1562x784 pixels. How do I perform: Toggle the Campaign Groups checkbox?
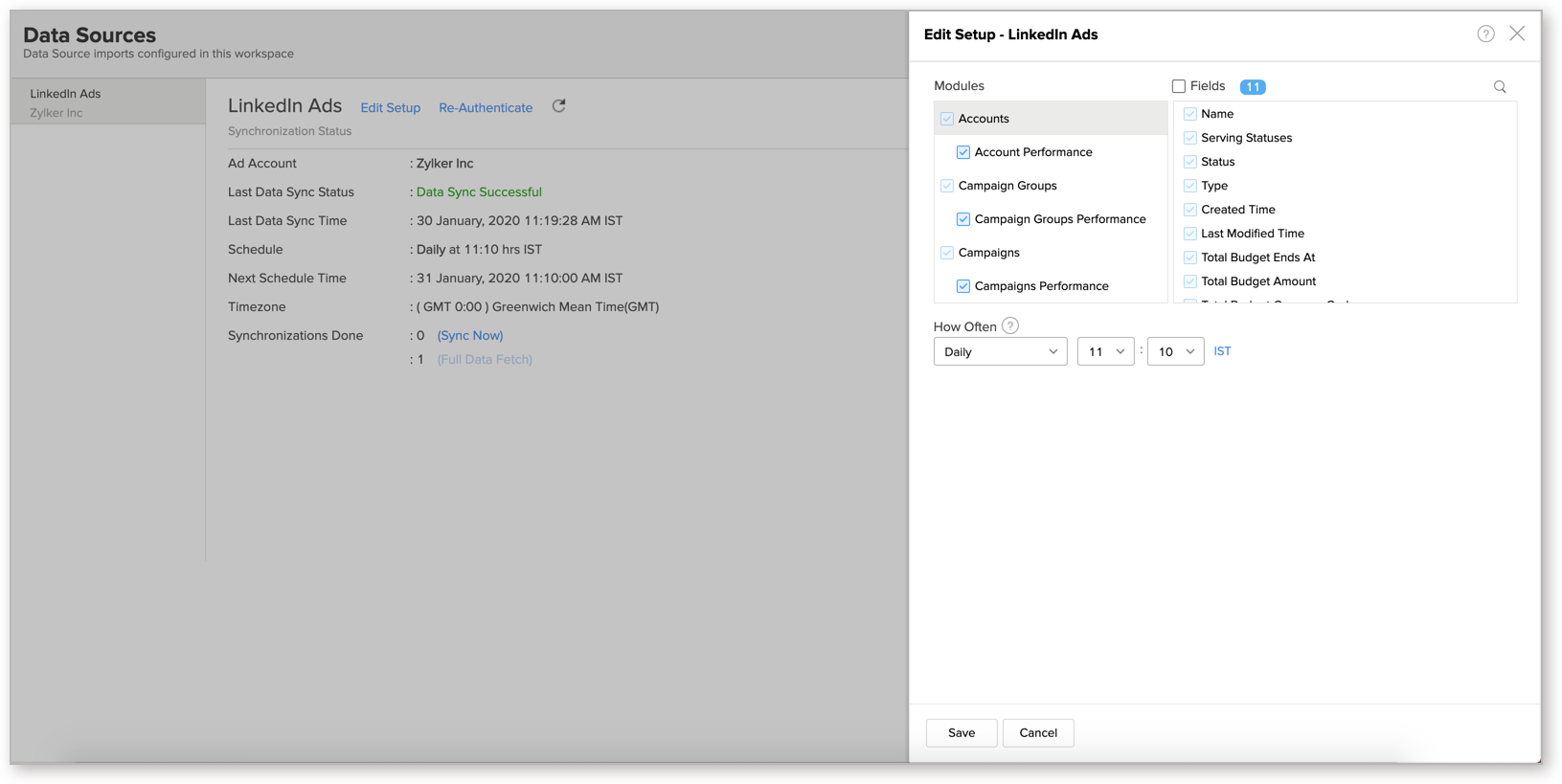point(947,186)
